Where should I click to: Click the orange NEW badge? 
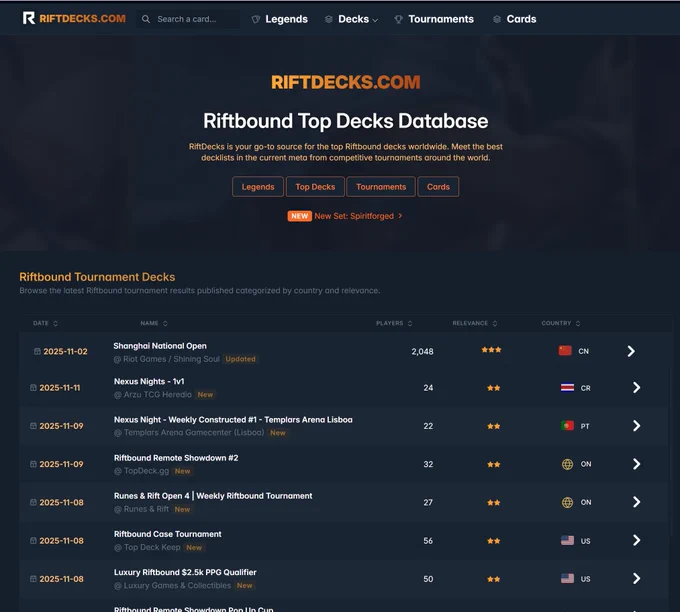(299, 216)
